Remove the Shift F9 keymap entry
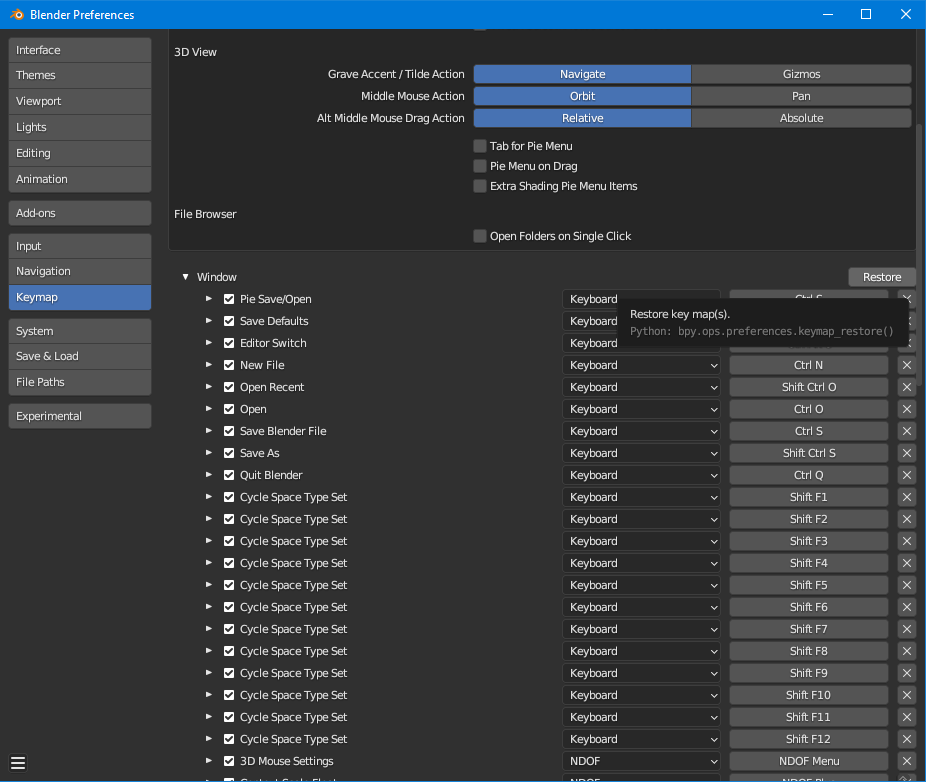 coord(907,673)
